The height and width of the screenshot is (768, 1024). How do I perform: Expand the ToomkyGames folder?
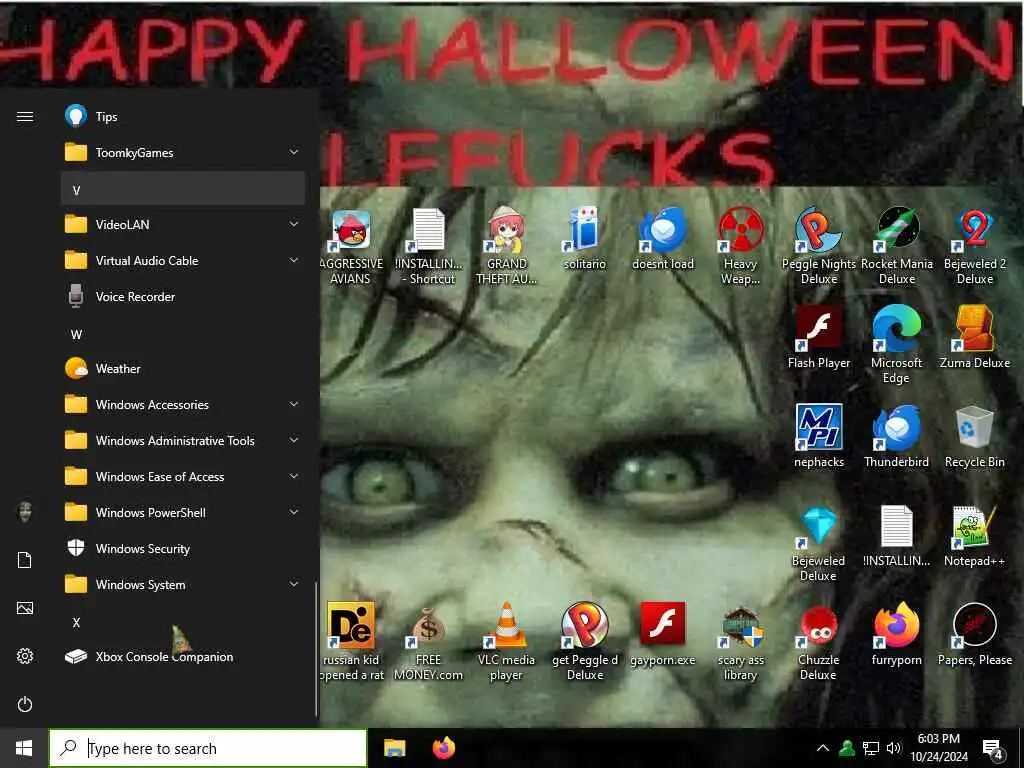(x=184, y=153)
